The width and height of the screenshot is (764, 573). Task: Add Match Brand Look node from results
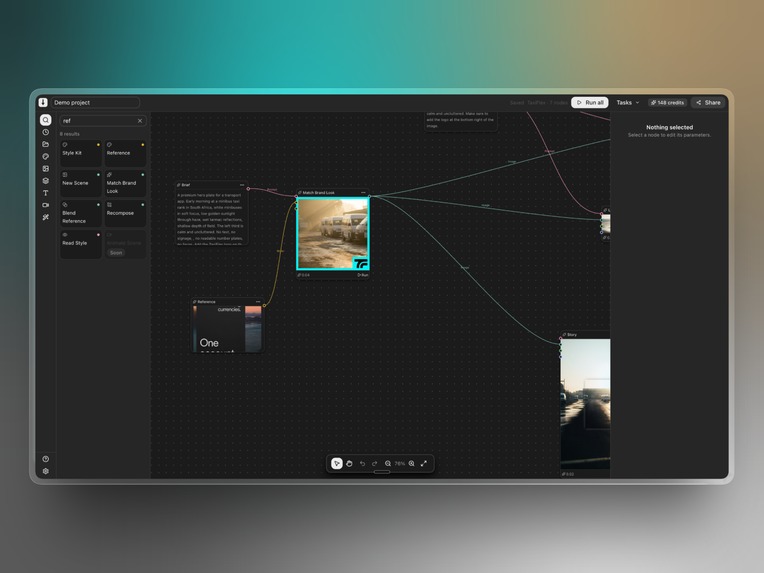coord(125,183)
